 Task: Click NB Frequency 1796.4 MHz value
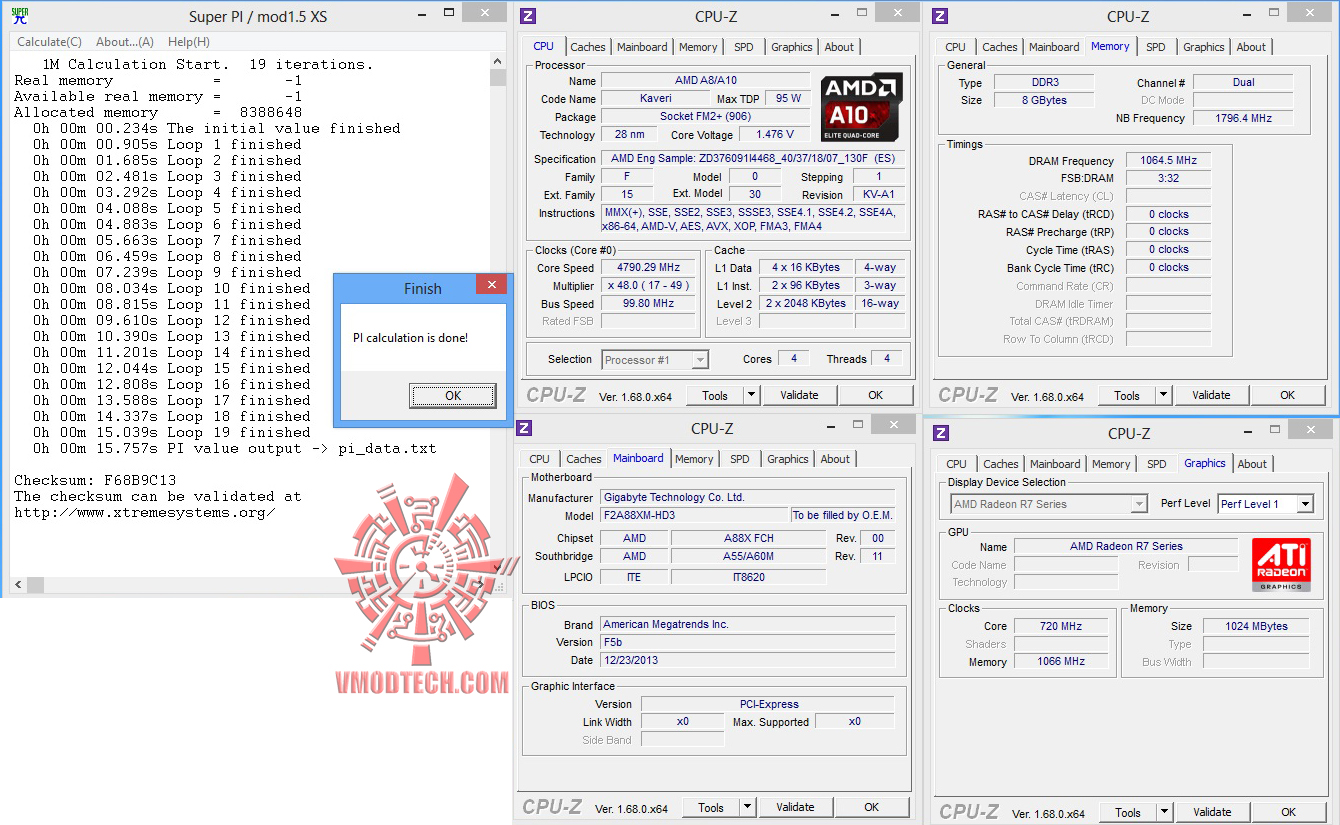click(x=1245, y=118)
